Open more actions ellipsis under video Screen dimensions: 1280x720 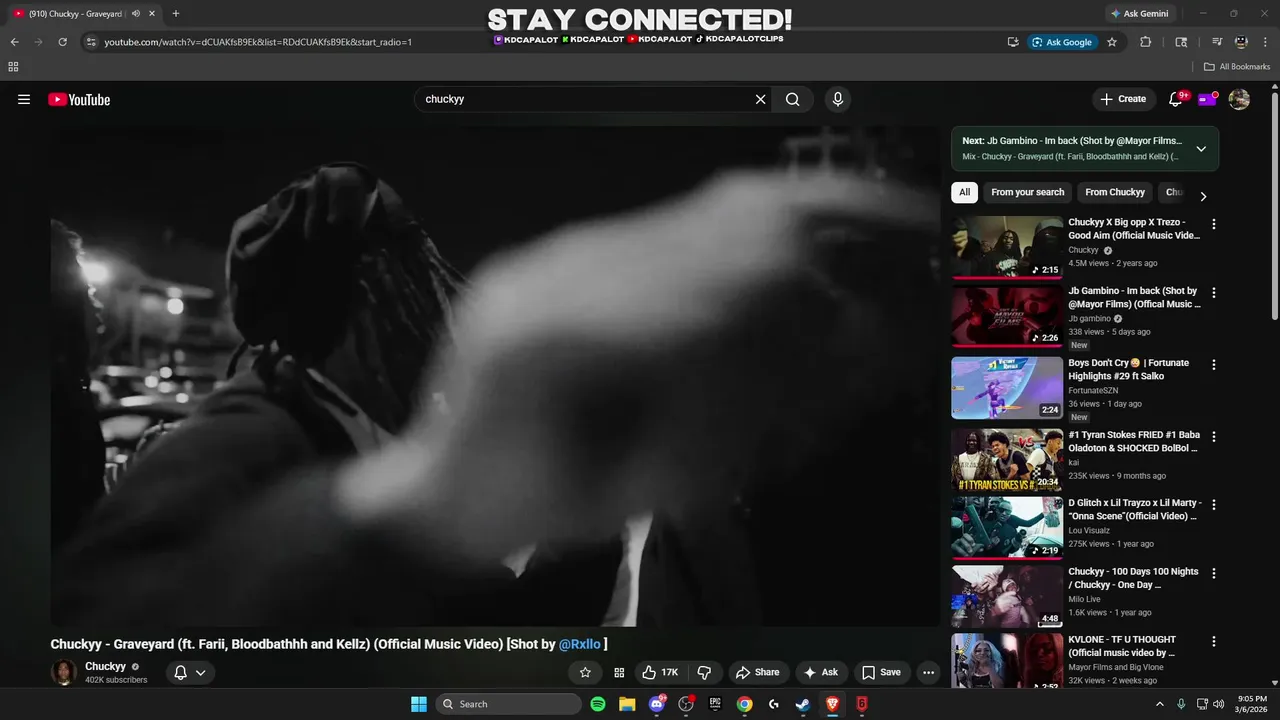tap(929, 673)
